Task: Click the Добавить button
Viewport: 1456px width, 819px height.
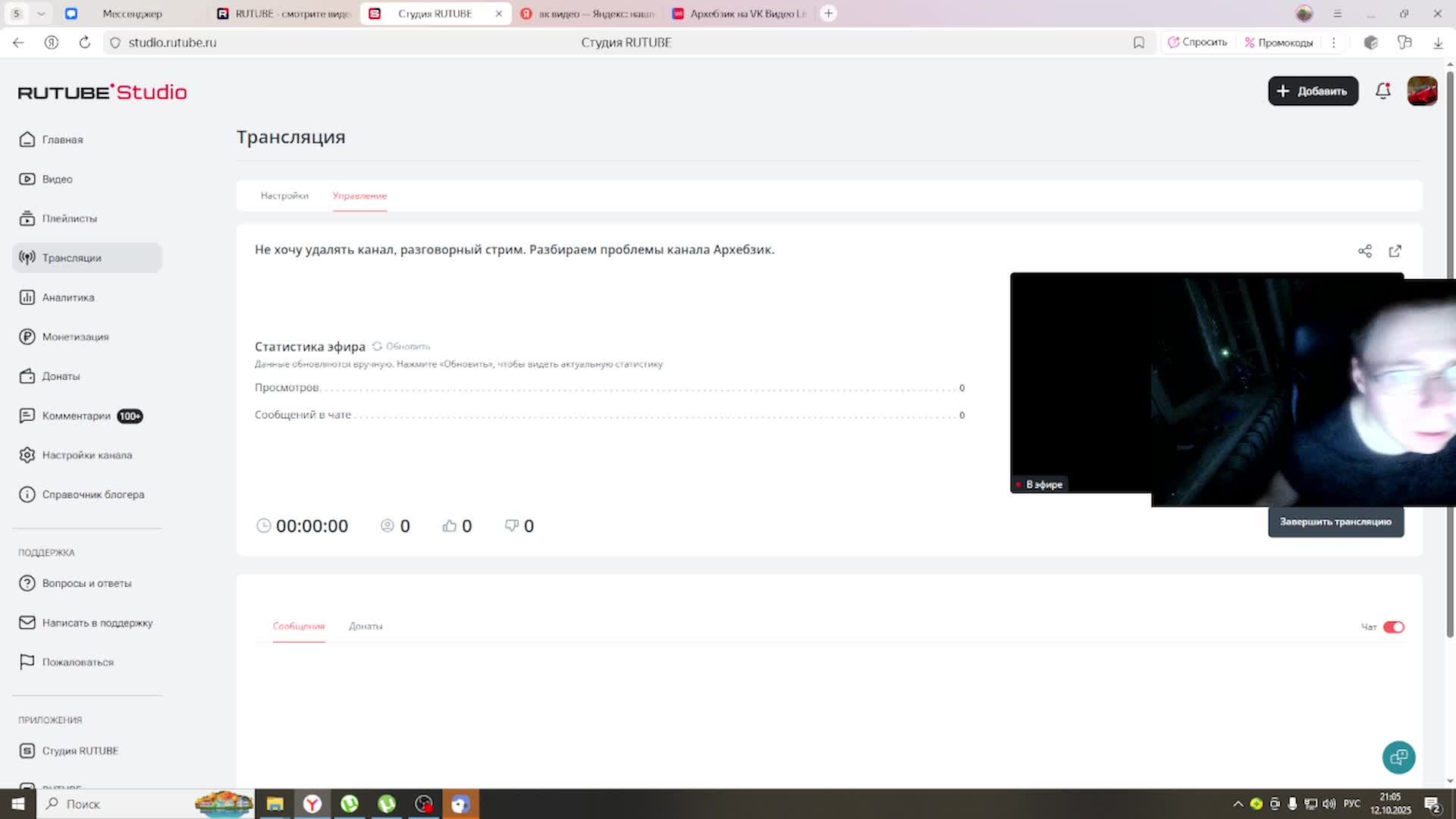Action: coord(1312,91)
